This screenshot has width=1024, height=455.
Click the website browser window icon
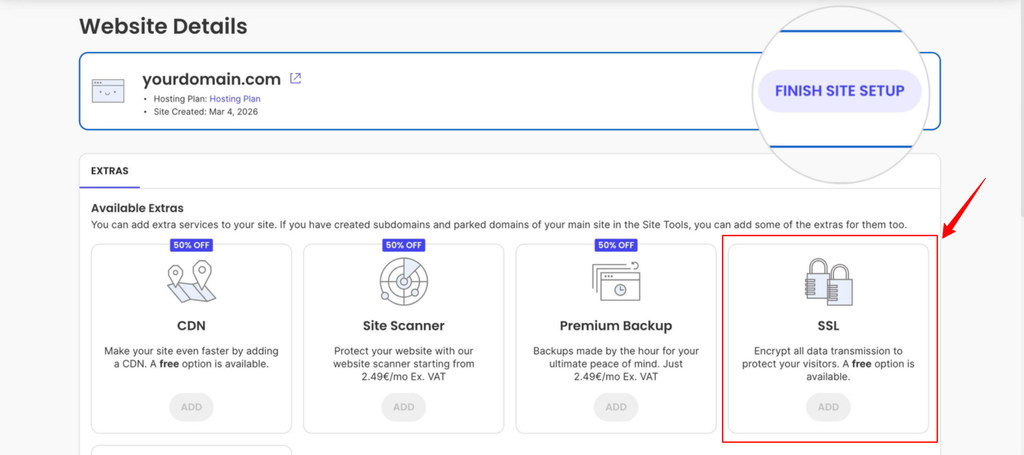(x=108, y=91)
